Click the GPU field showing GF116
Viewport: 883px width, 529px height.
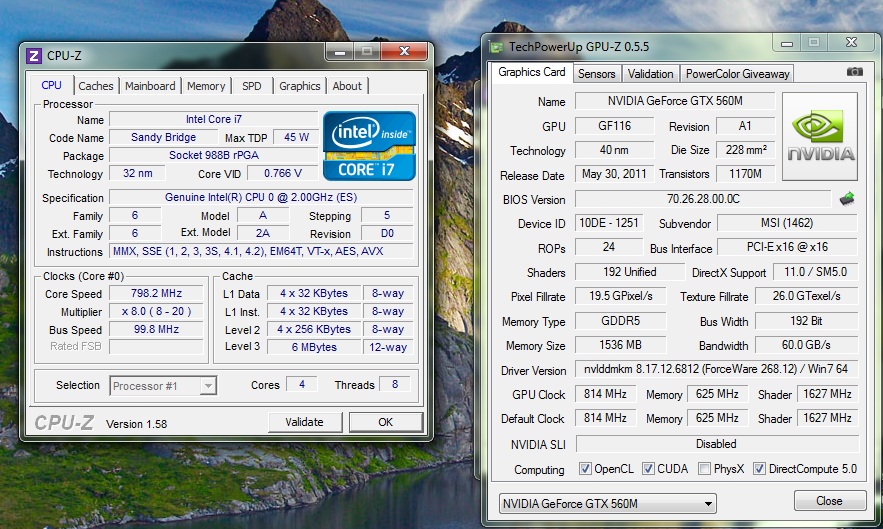pos(614,126)
